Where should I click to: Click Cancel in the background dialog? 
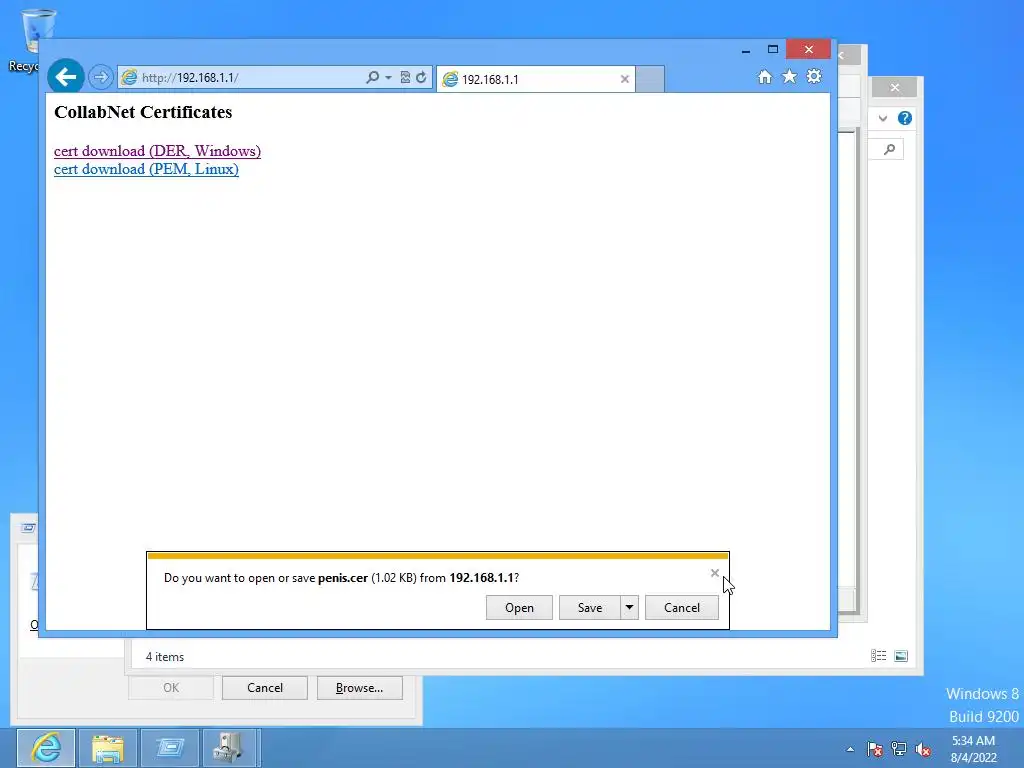point(264,688)
